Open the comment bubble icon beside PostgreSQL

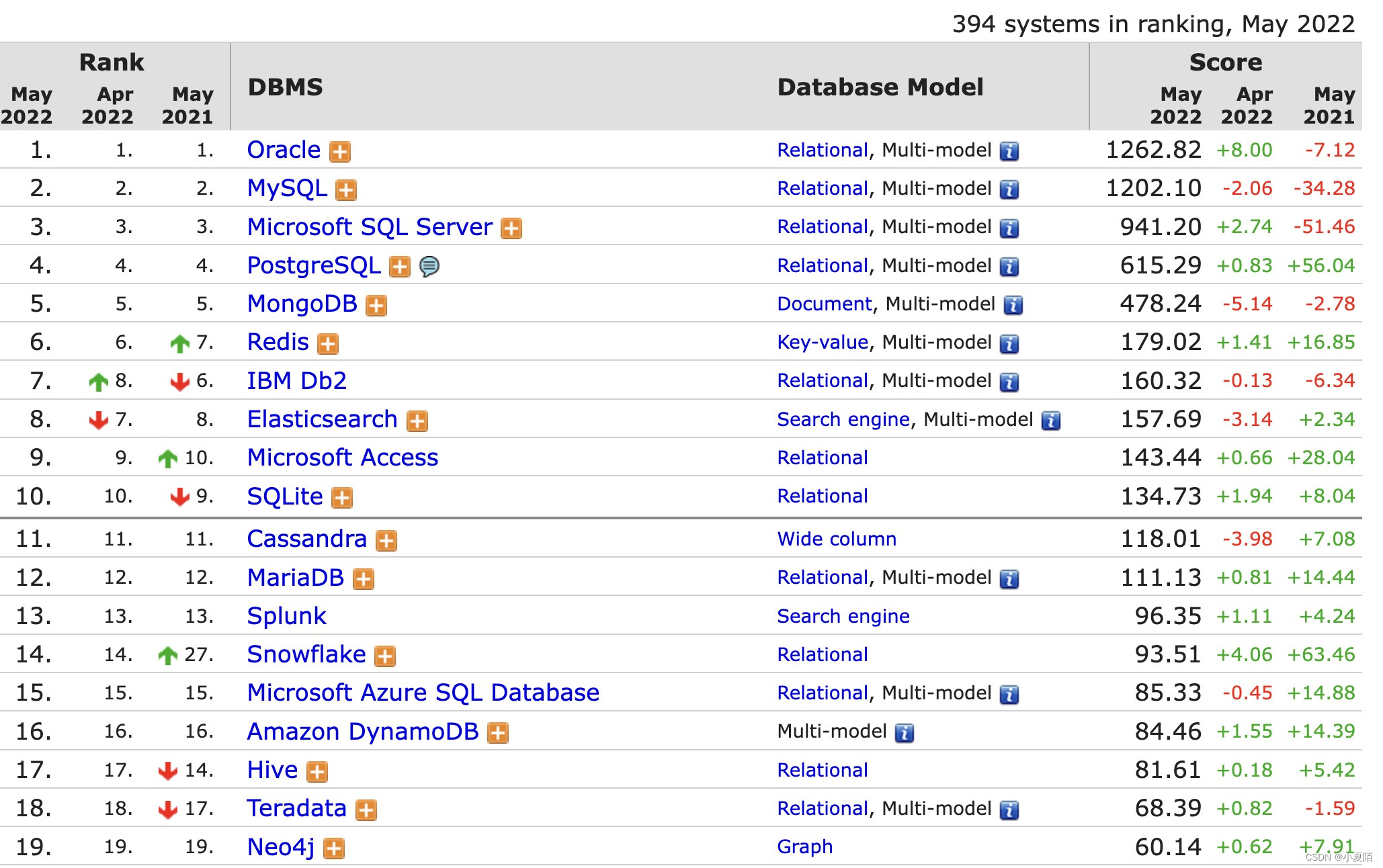pyautogui.click(x=429, y=267)
